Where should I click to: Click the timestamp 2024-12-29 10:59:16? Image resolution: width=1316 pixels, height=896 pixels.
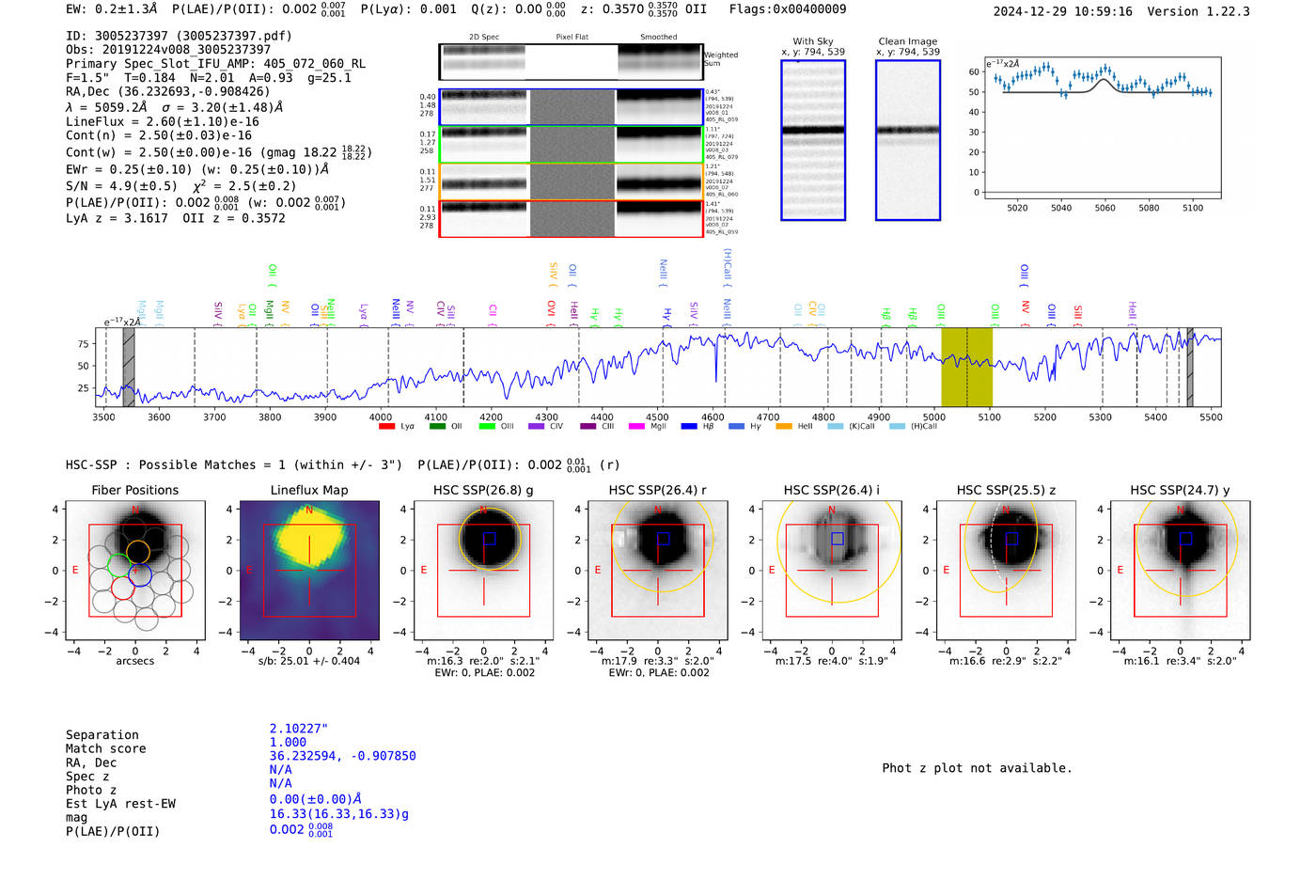[1063, 11]
